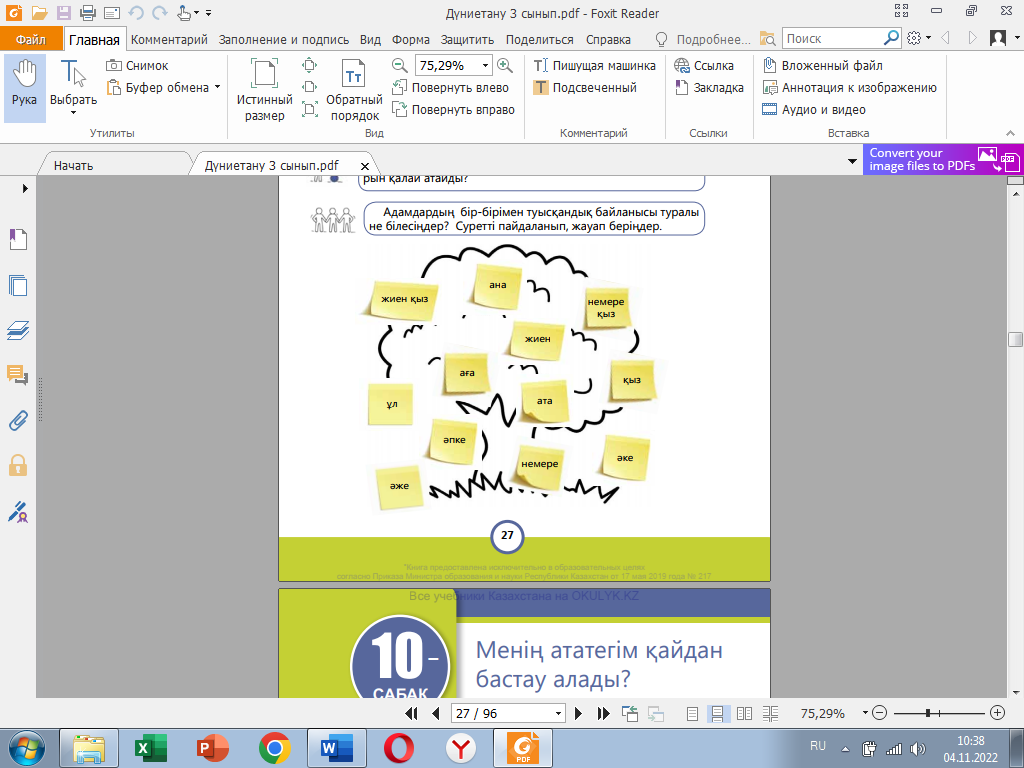Click the zoom out magnifier icon
The image size is (1024, 768).
point(399,65)
